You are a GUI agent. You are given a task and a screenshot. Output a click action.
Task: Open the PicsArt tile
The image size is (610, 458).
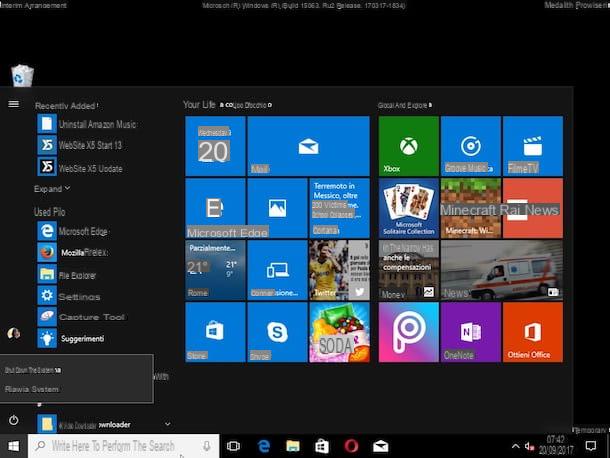pos(408,332)
